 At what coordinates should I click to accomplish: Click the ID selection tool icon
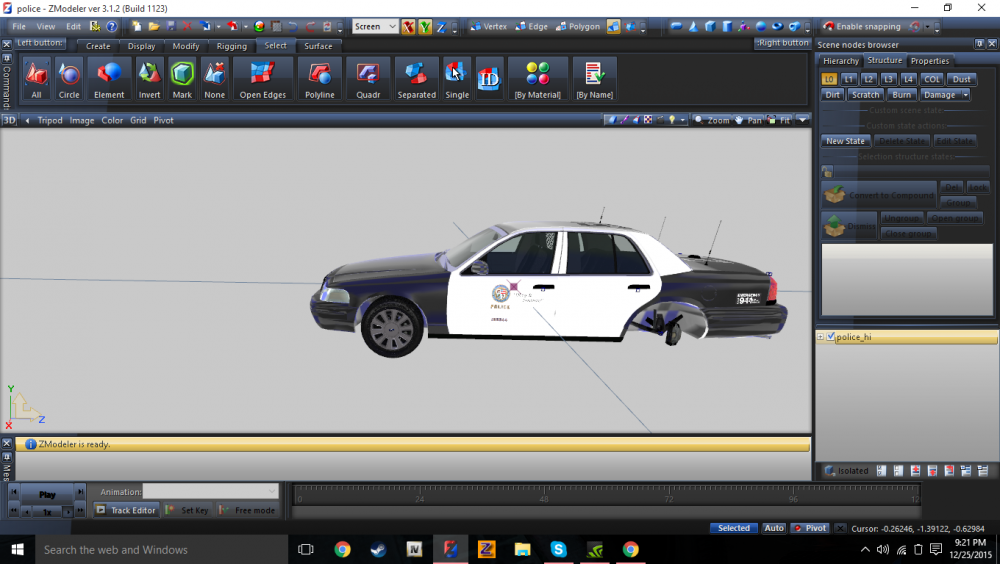click(489, 78)
